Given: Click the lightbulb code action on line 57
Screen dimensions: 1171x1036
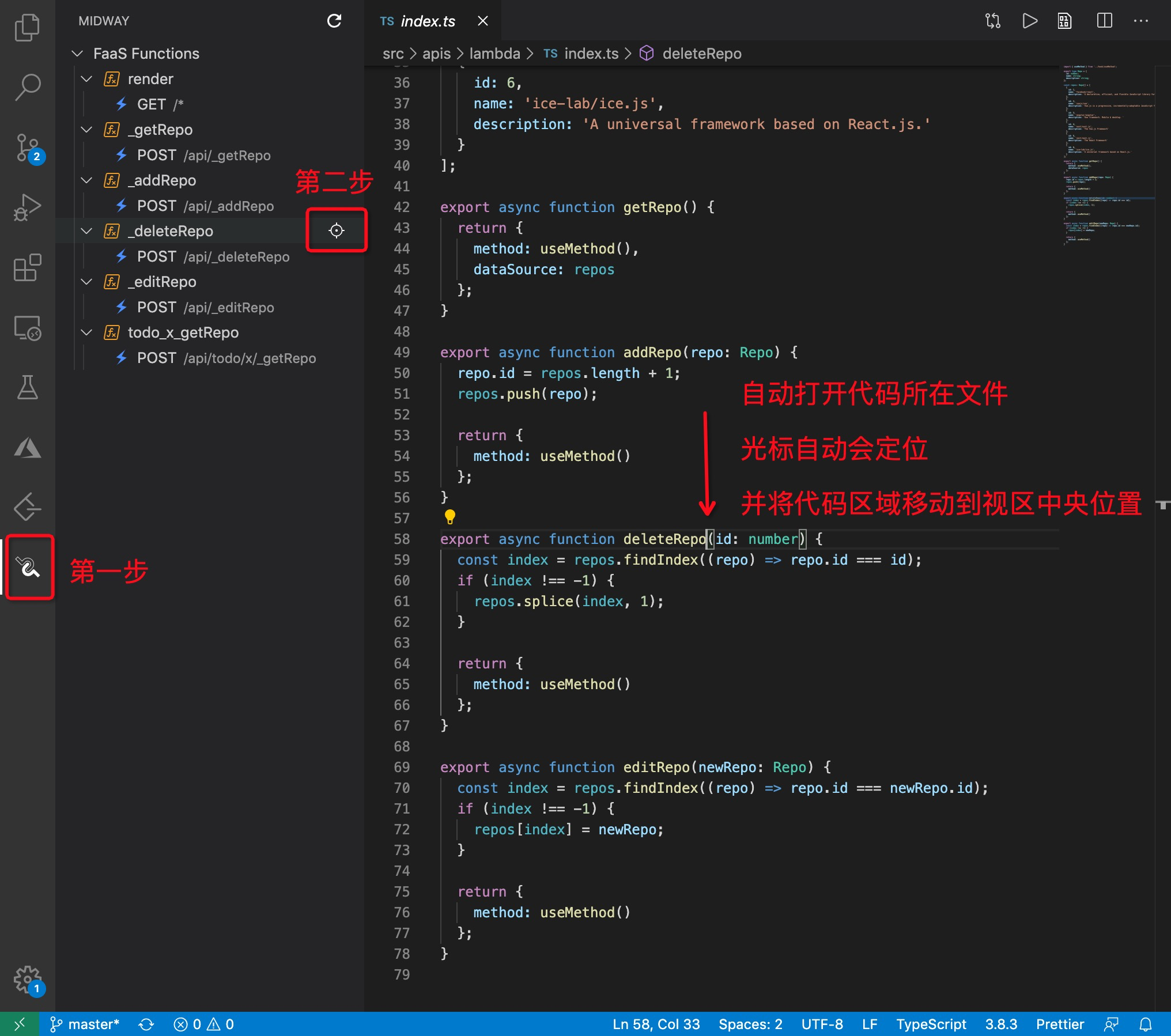Looking at the screenshot, I should [450, 516].
